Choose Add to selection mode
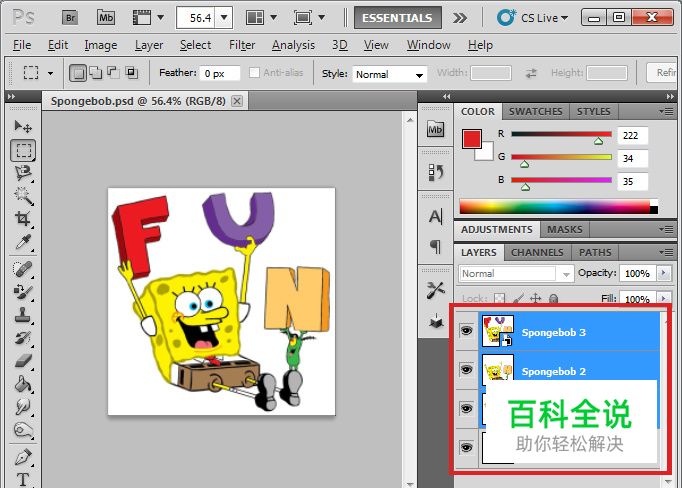 [96, 73]
